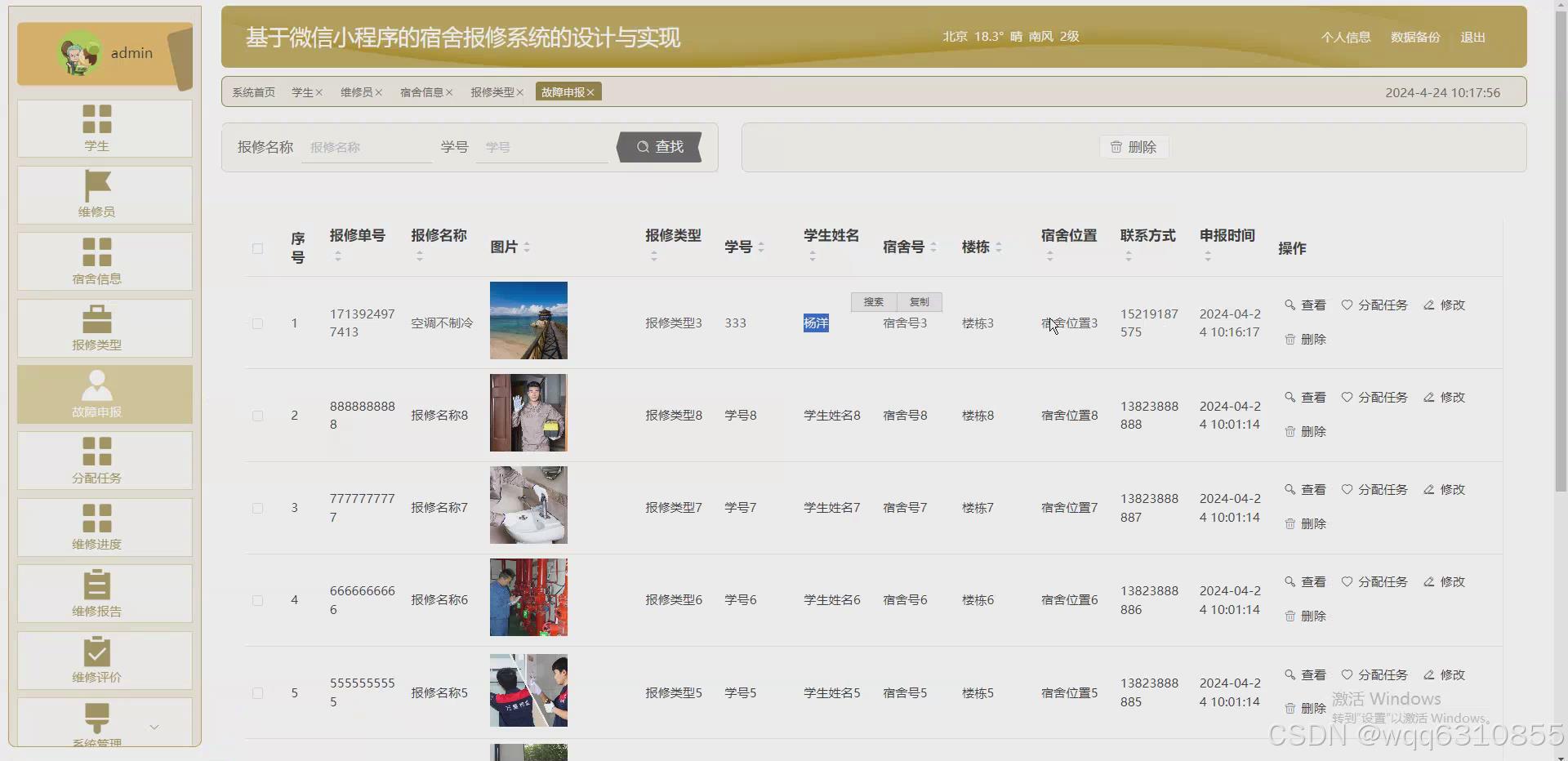
Task: Close the 故障申报 tab
Action: pos(590,93)
